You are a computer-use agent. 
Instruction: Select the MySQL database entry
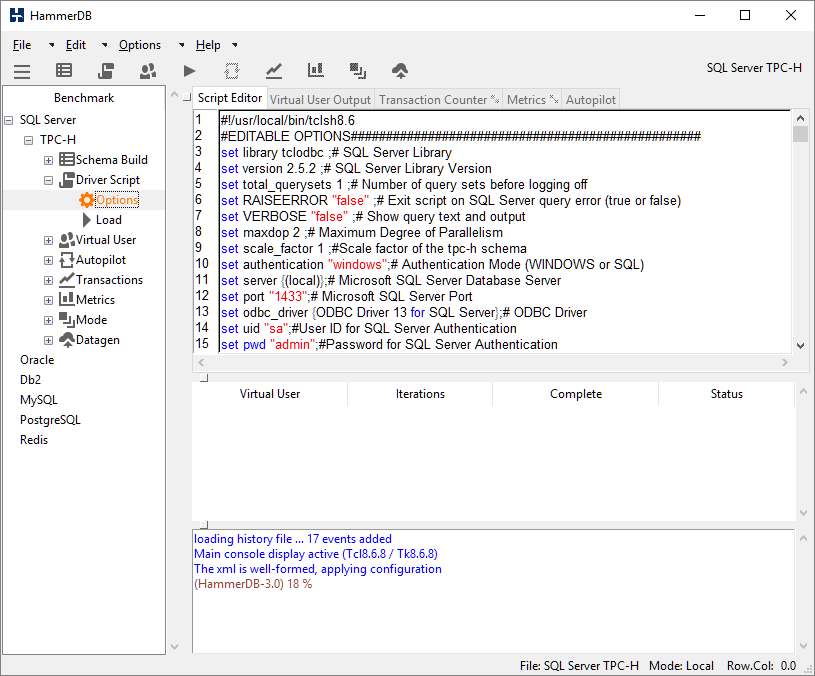(38, 400)
